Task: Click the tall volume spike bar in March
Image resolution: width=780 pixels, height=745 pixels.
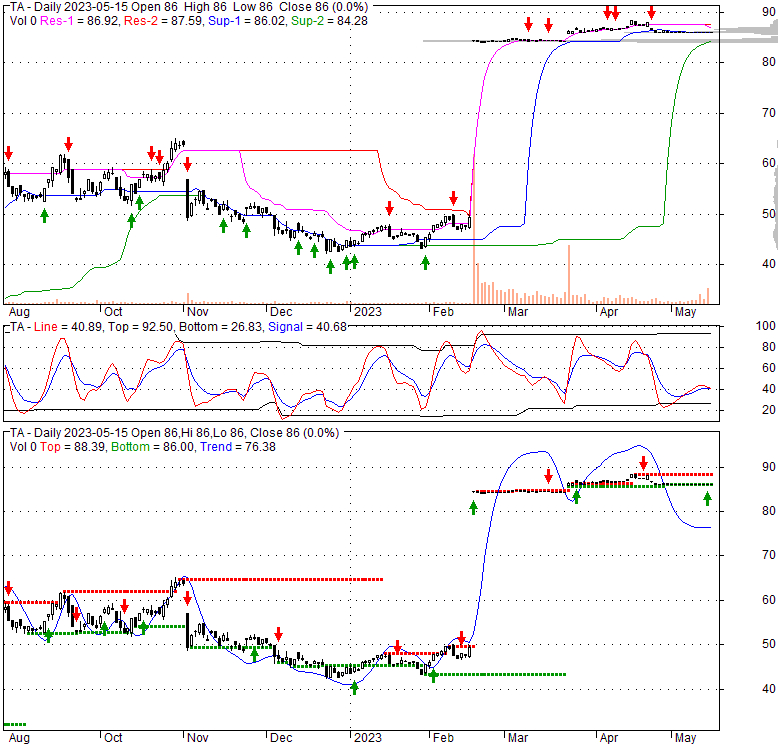Action: pos(569,272)
